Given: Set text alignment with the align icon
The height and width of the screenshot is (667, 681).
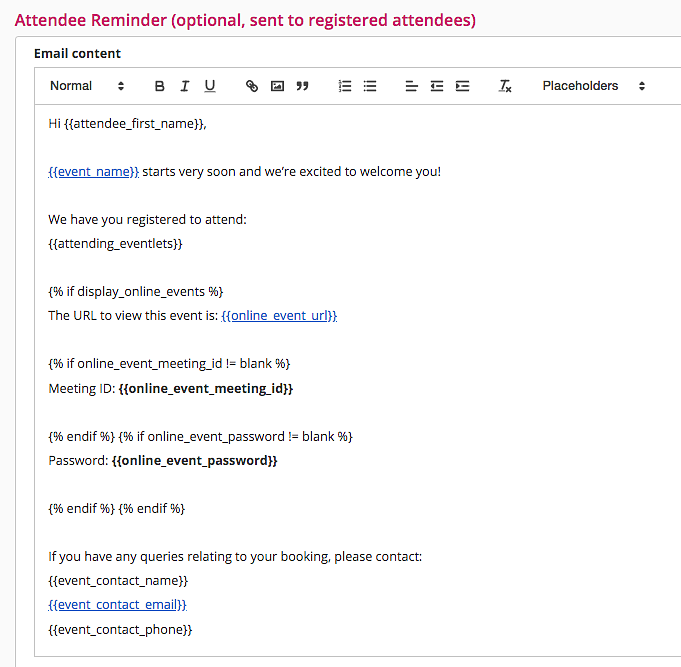Looking at the screenshot, I should (411, 86).
